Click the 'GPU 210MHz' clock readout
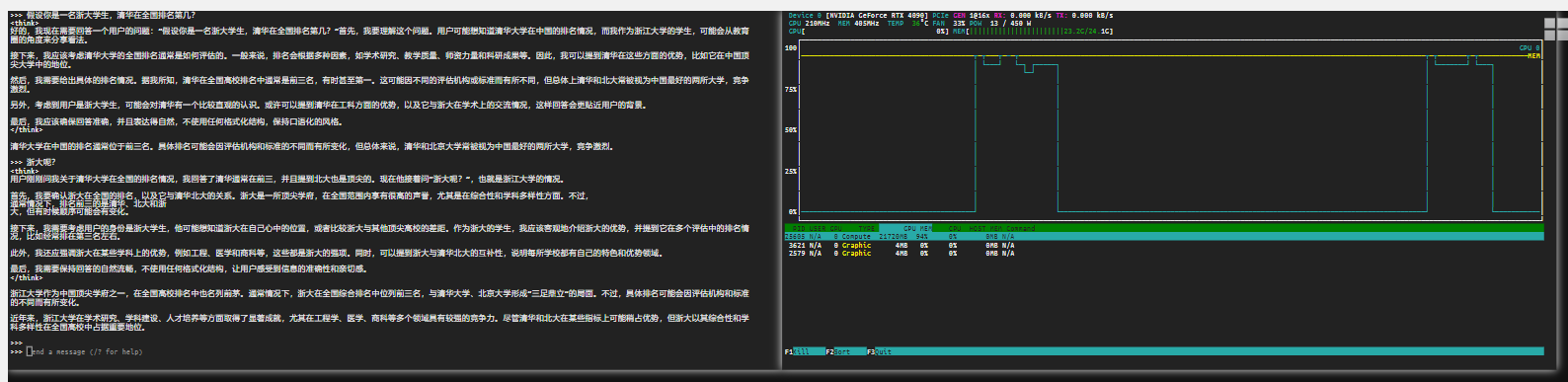The width and height of the screenshot is (1568, 382). (x=809, y=23)
